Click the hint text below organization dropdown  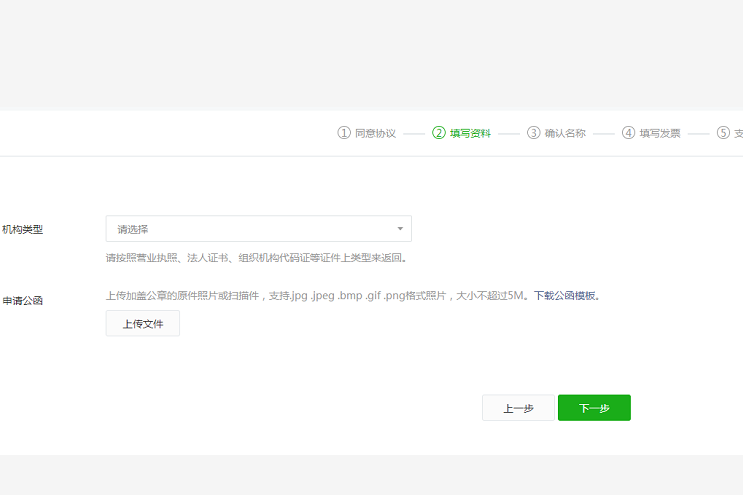(256, 258)
